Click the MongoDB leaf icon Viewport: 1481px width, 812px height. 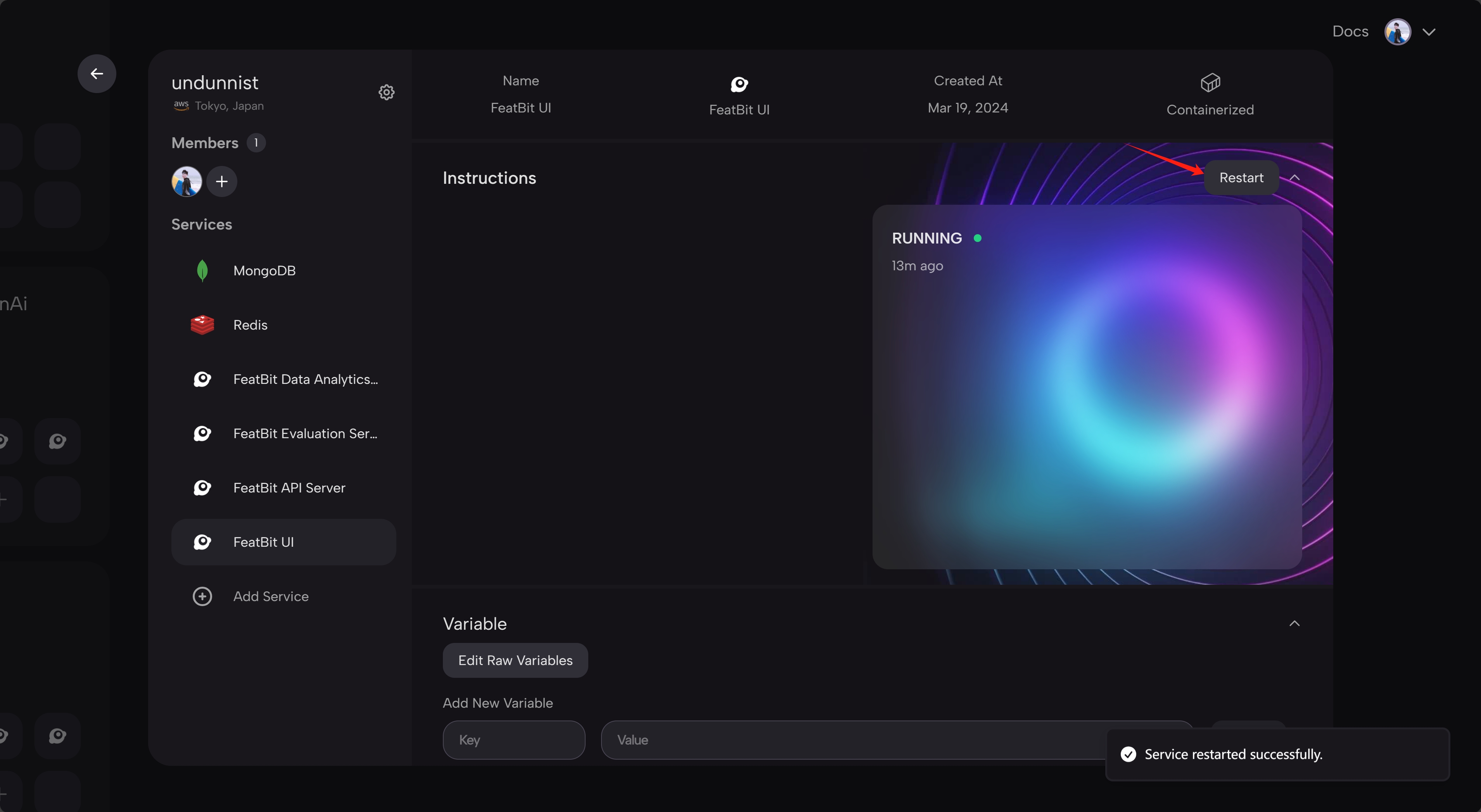tap(202, 271)
